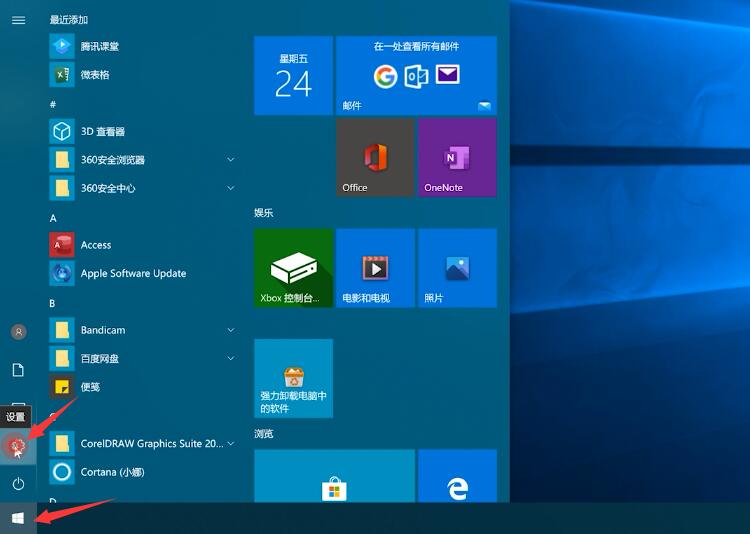750x534 pixels.
Task: Open the Microsoft Store tile
Action: pos(334,476)
